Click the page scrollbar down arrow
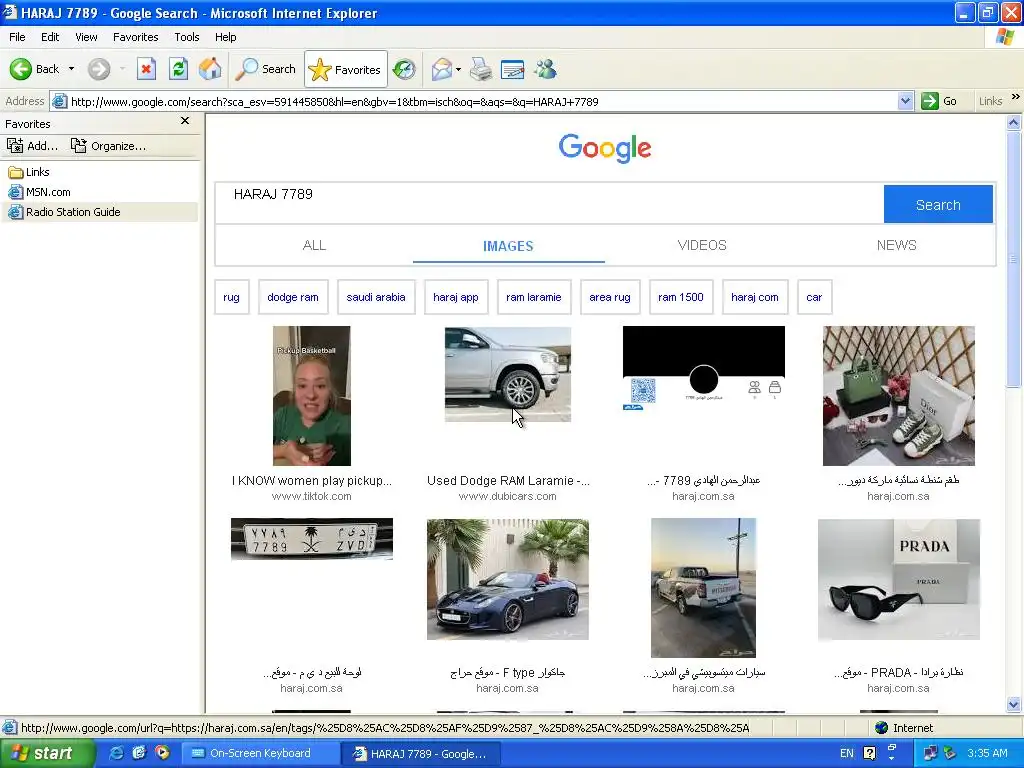Screen dimensions: 1024x768 coord(1014,704)
